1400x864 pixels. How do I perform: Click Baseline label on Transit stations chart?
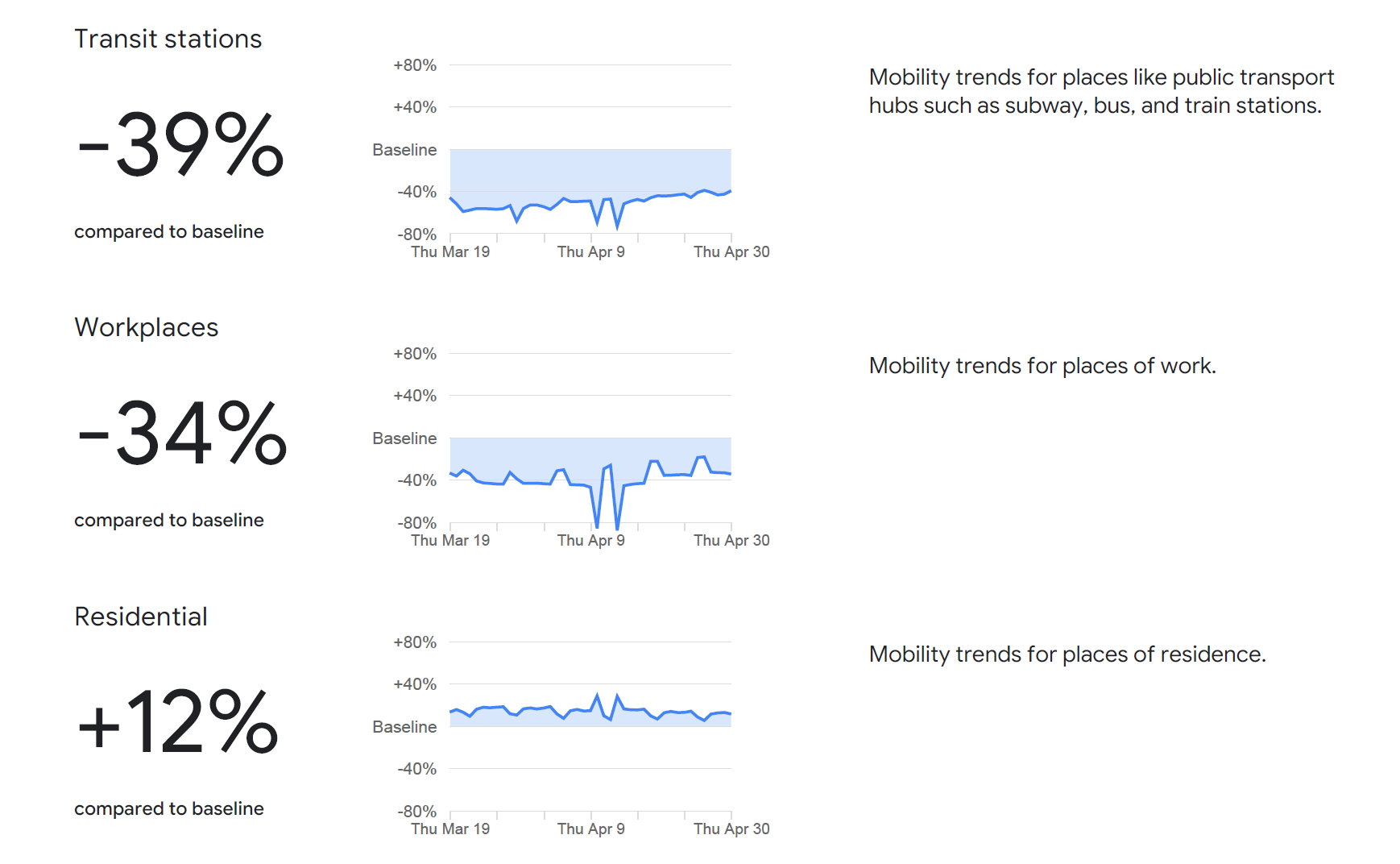tap(404, 150)
